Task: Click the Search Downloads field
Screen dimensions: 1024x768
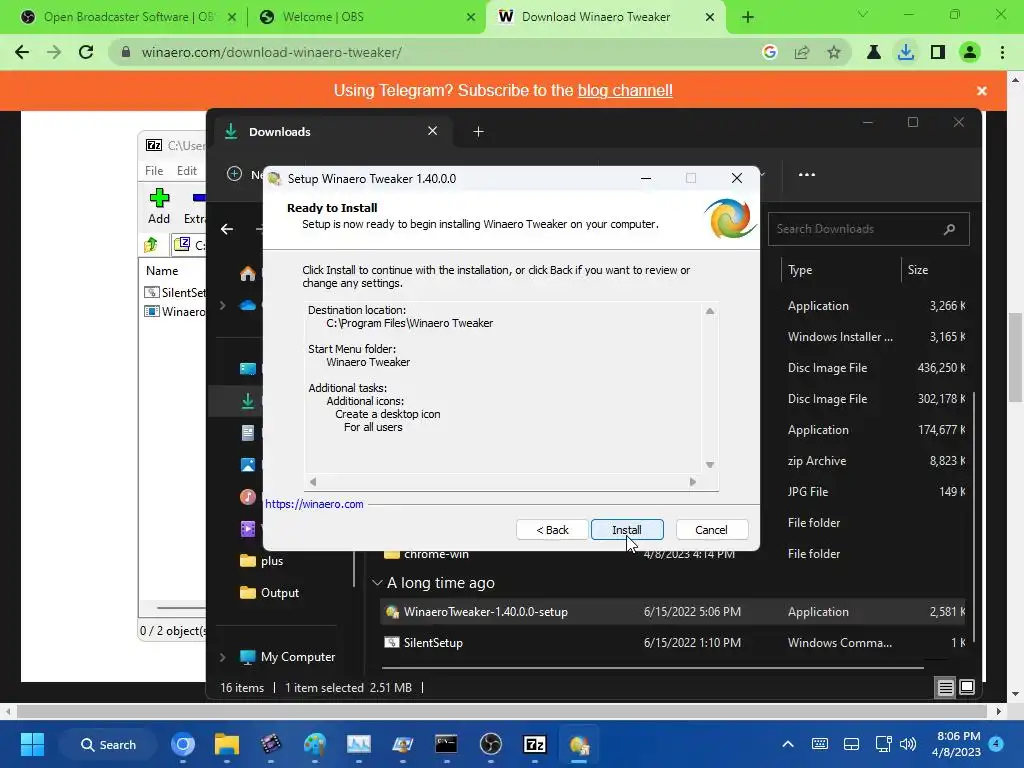Action: [x=869, y=229]
